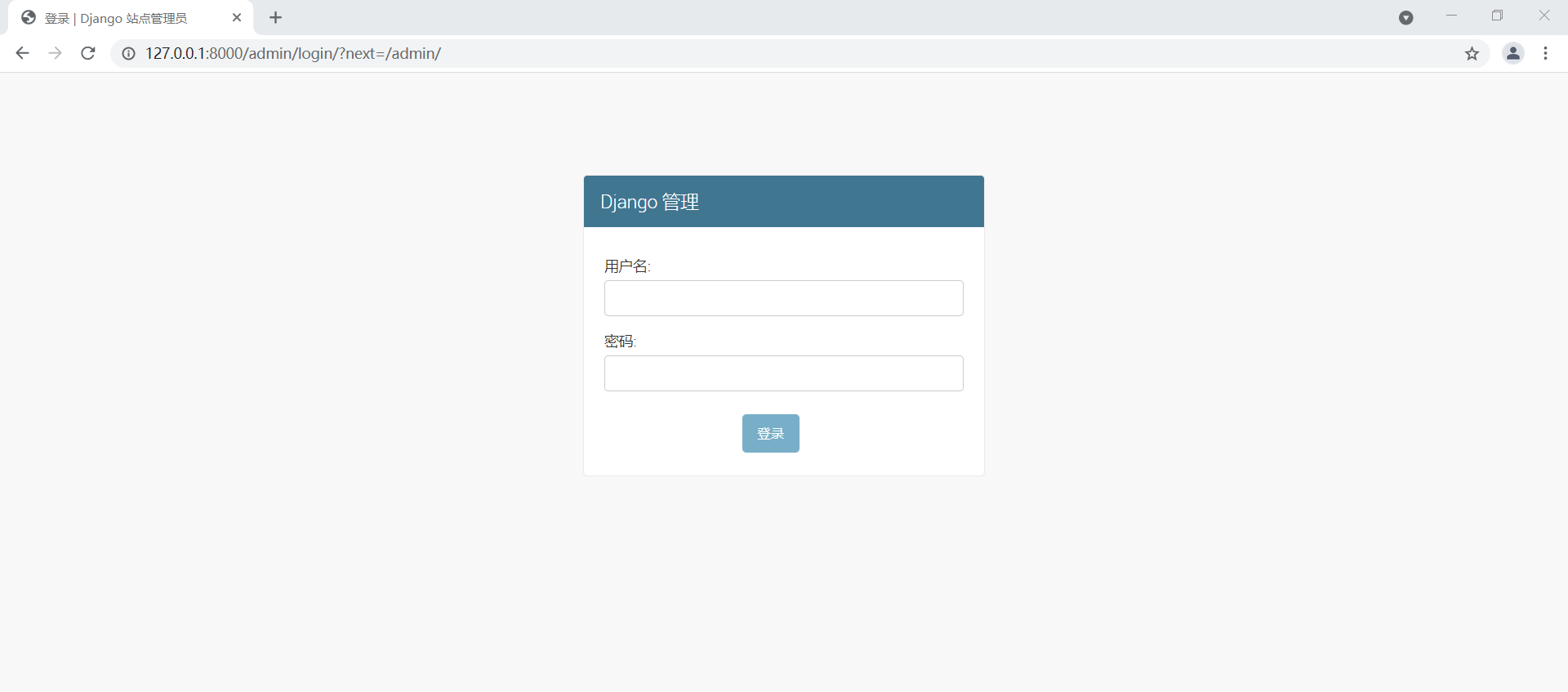Close the browser window
Screen dimensions: 1568x692
click(1543, 16)
